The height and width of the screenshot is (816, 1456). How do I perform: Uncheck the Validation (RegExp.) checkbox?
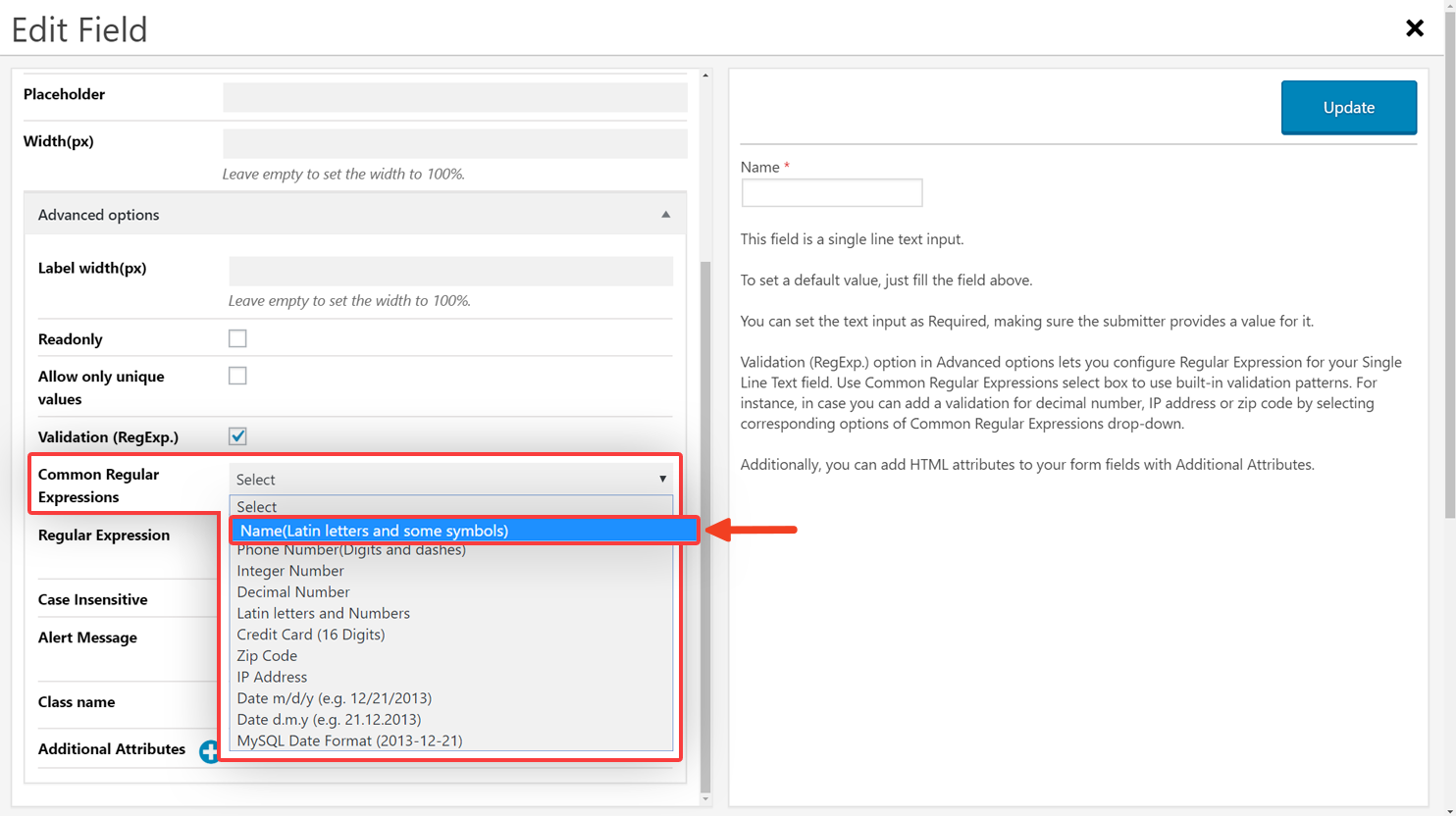tap(237, 436)
